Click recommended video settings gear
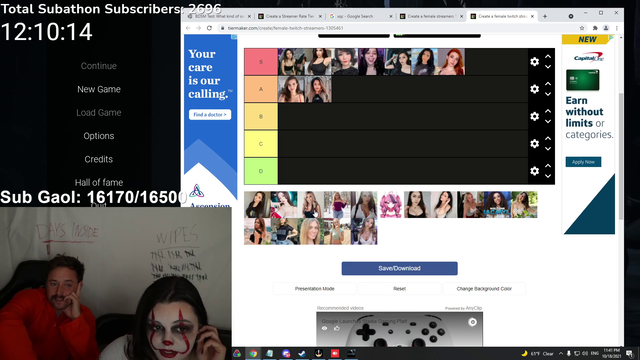Viewport: 640px width, 360px height. 472,322
